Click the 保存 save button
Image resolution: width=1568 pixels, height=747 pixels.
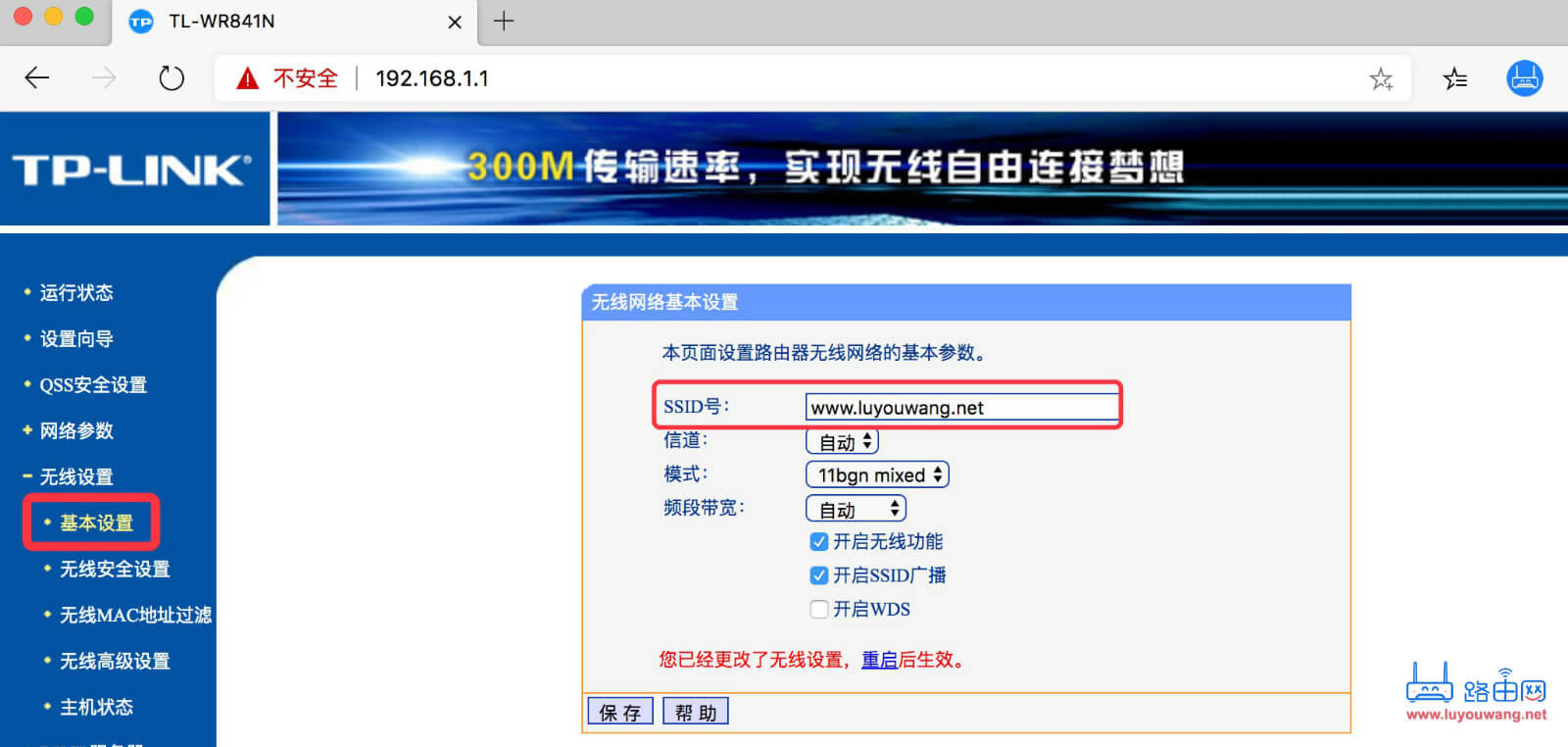coord(620,712)
